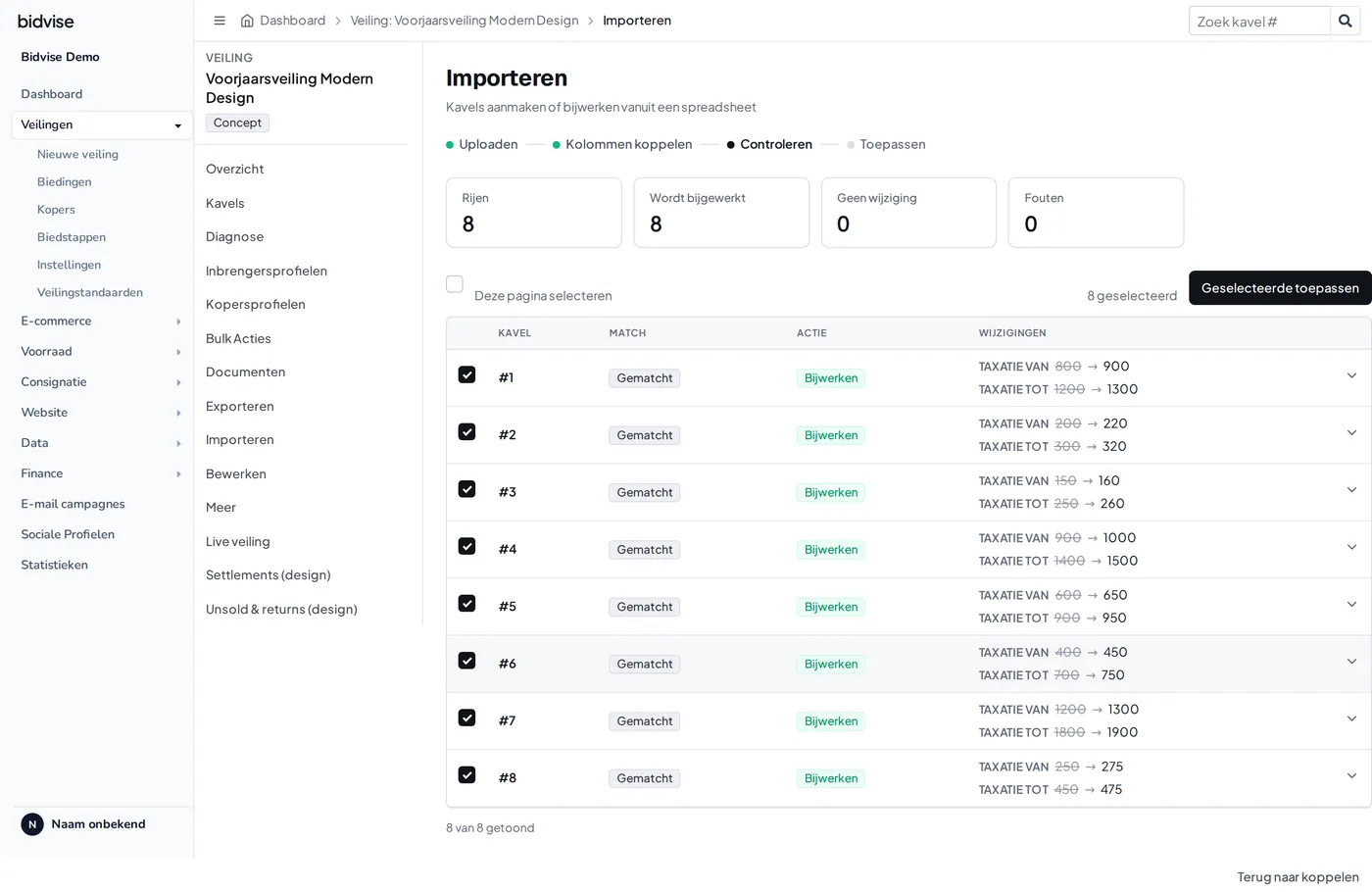Expand row #8 details chevron

(x=1351, y=776)
